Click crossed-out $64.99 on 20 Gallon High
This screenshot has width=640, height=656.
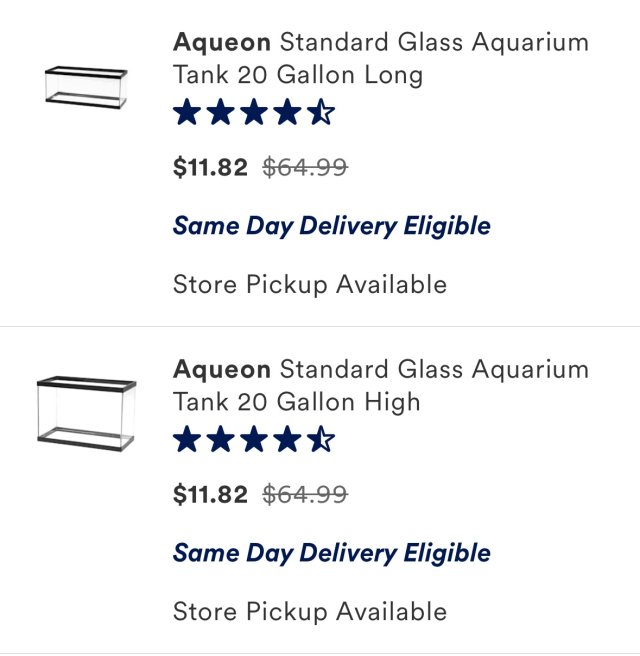pos(305,495)
